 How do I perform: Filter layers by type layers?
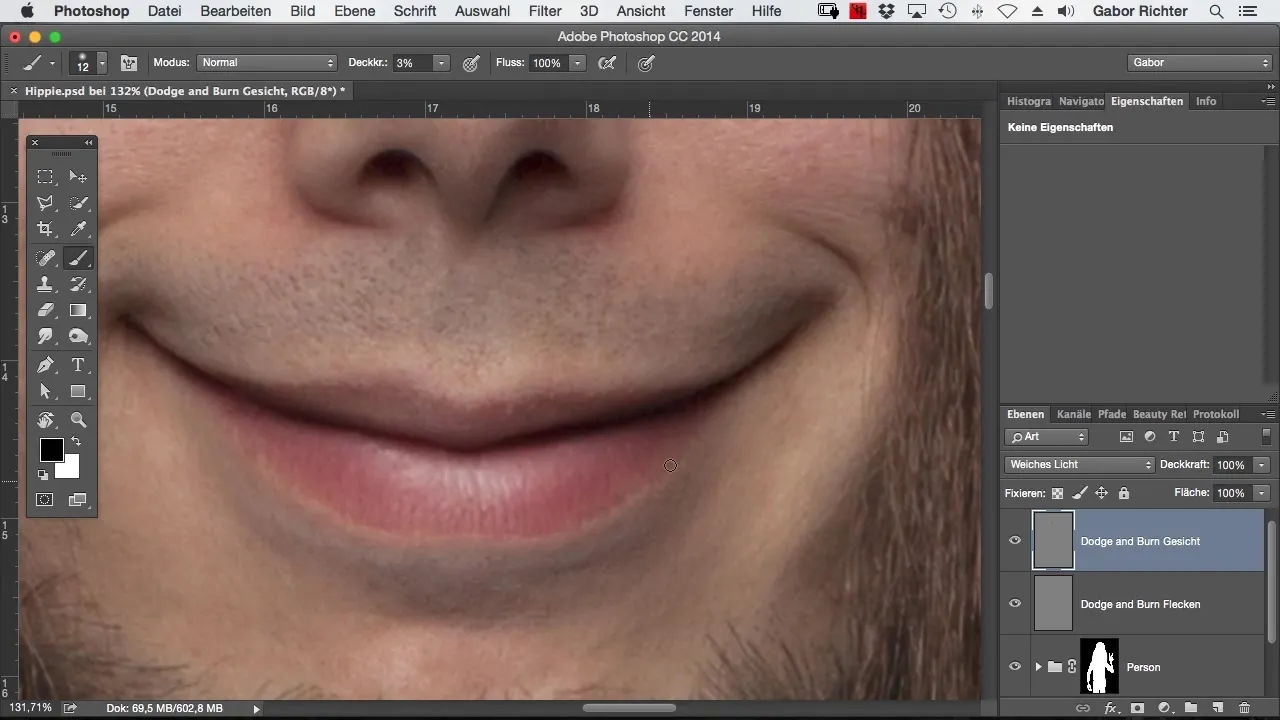click(1174, 437)
